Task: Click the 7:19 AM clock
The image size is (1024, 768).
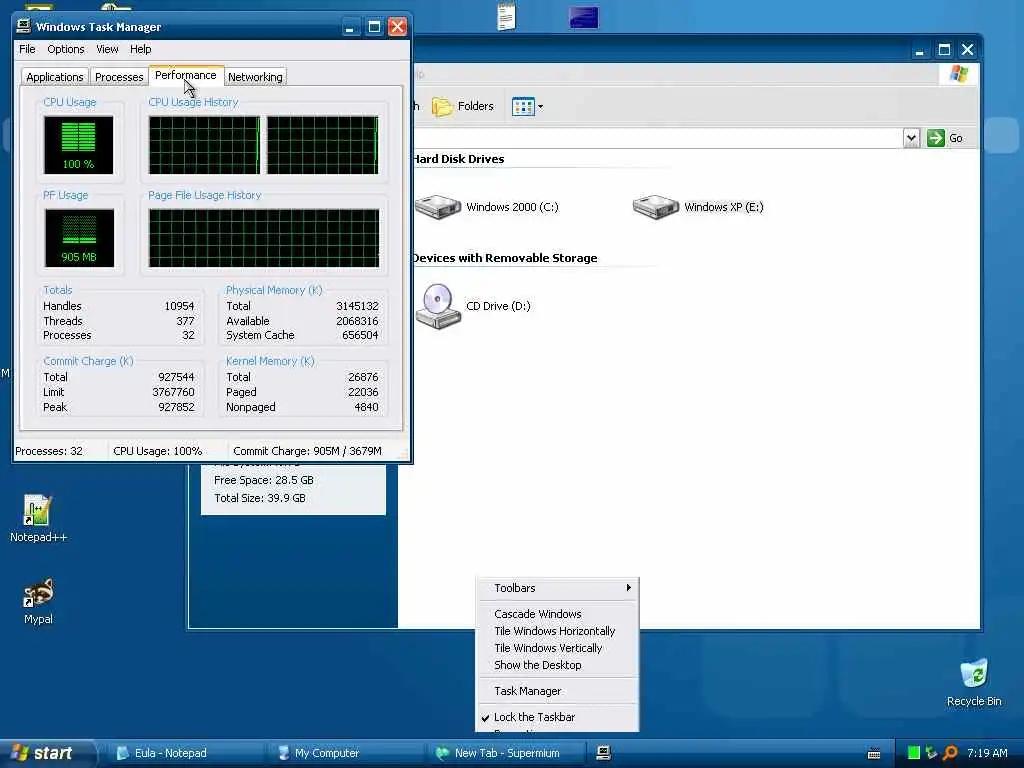Action: click(x=987, y=753)
